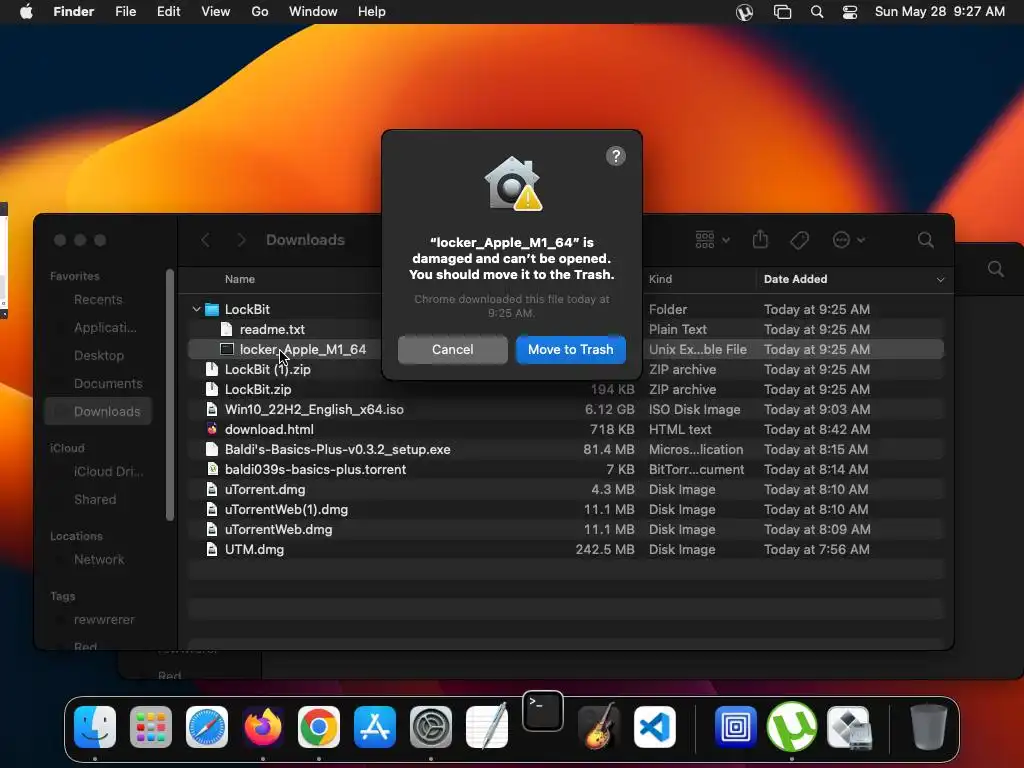Select the uTorrentWeb(1).dmg file

pyautogui.click(x=286, y=509)
